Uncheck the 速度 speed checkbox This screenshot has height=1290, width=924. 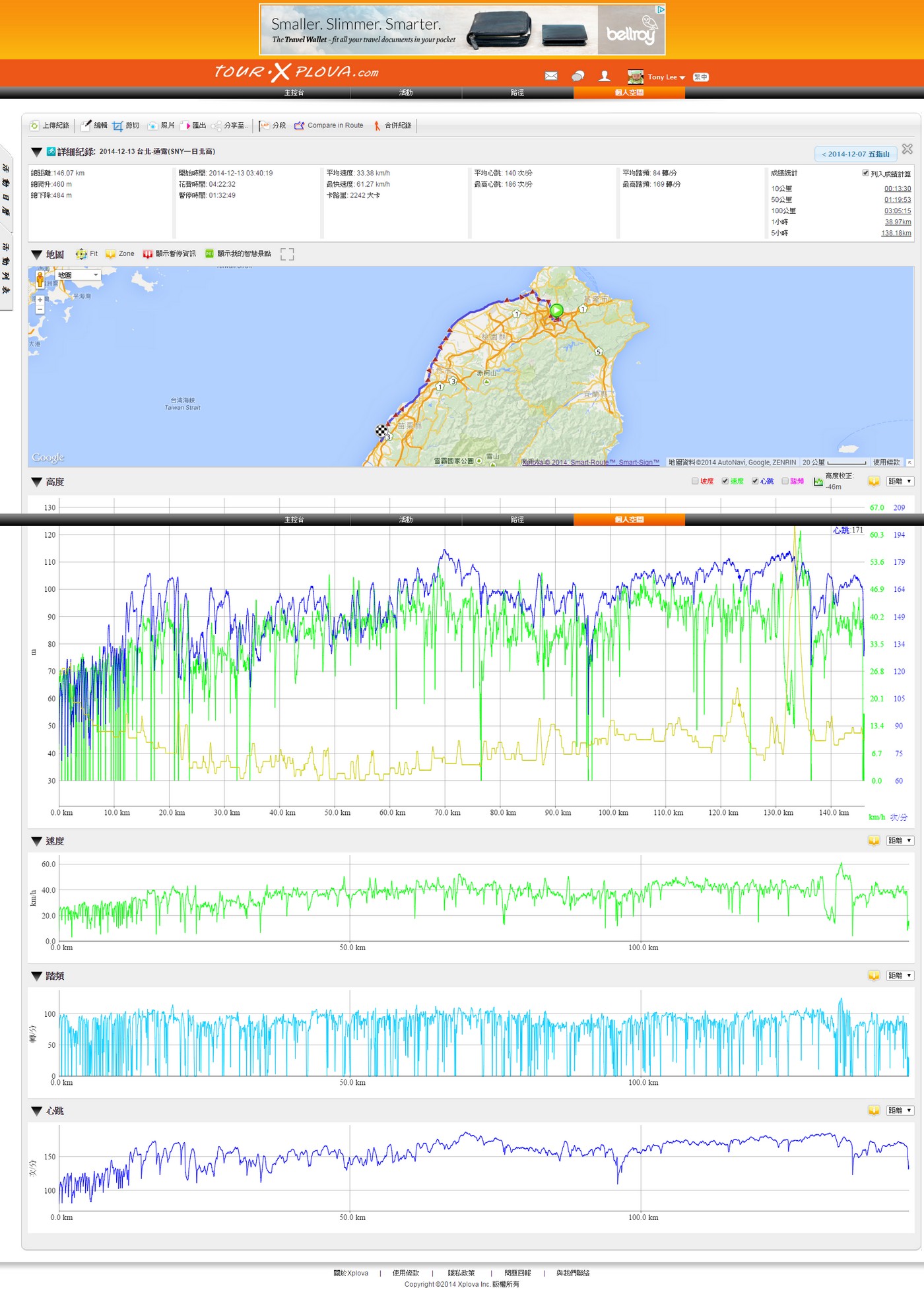pyautogui.click(x=725, y=481)
